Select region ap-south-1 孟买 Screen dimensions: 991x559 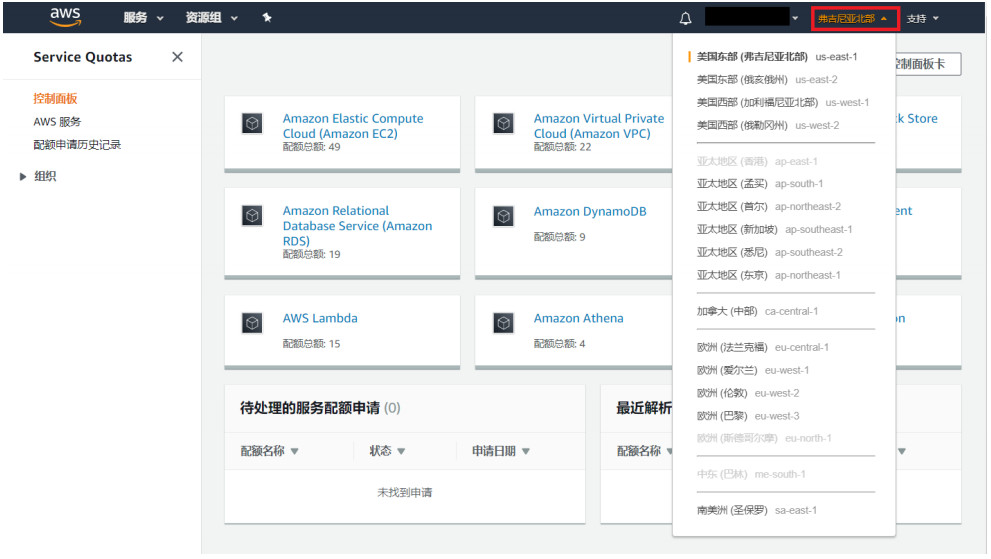(x=760, y=184)
